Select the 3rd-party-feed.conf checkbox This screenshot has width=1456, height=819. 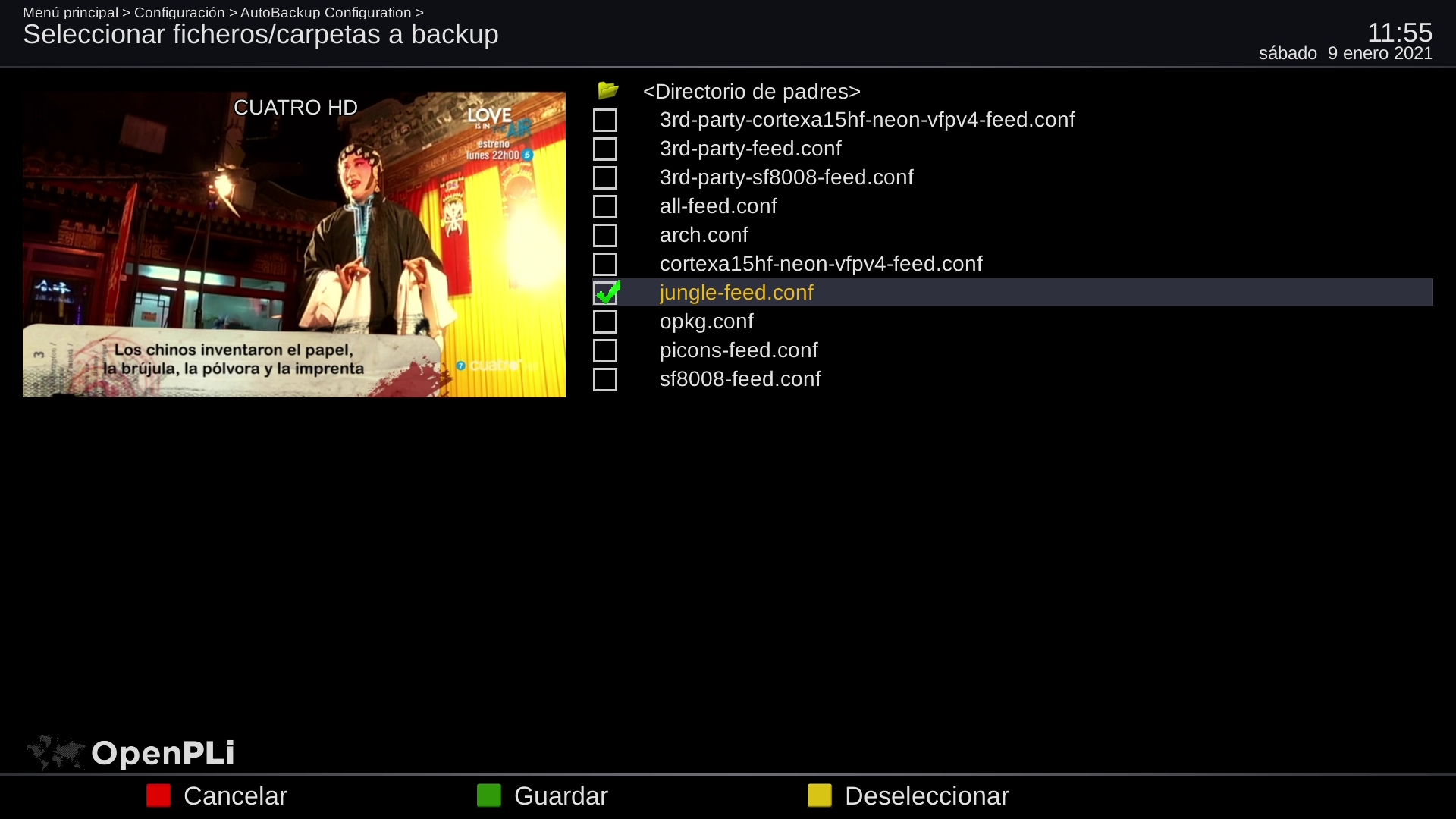pos(605,149)
